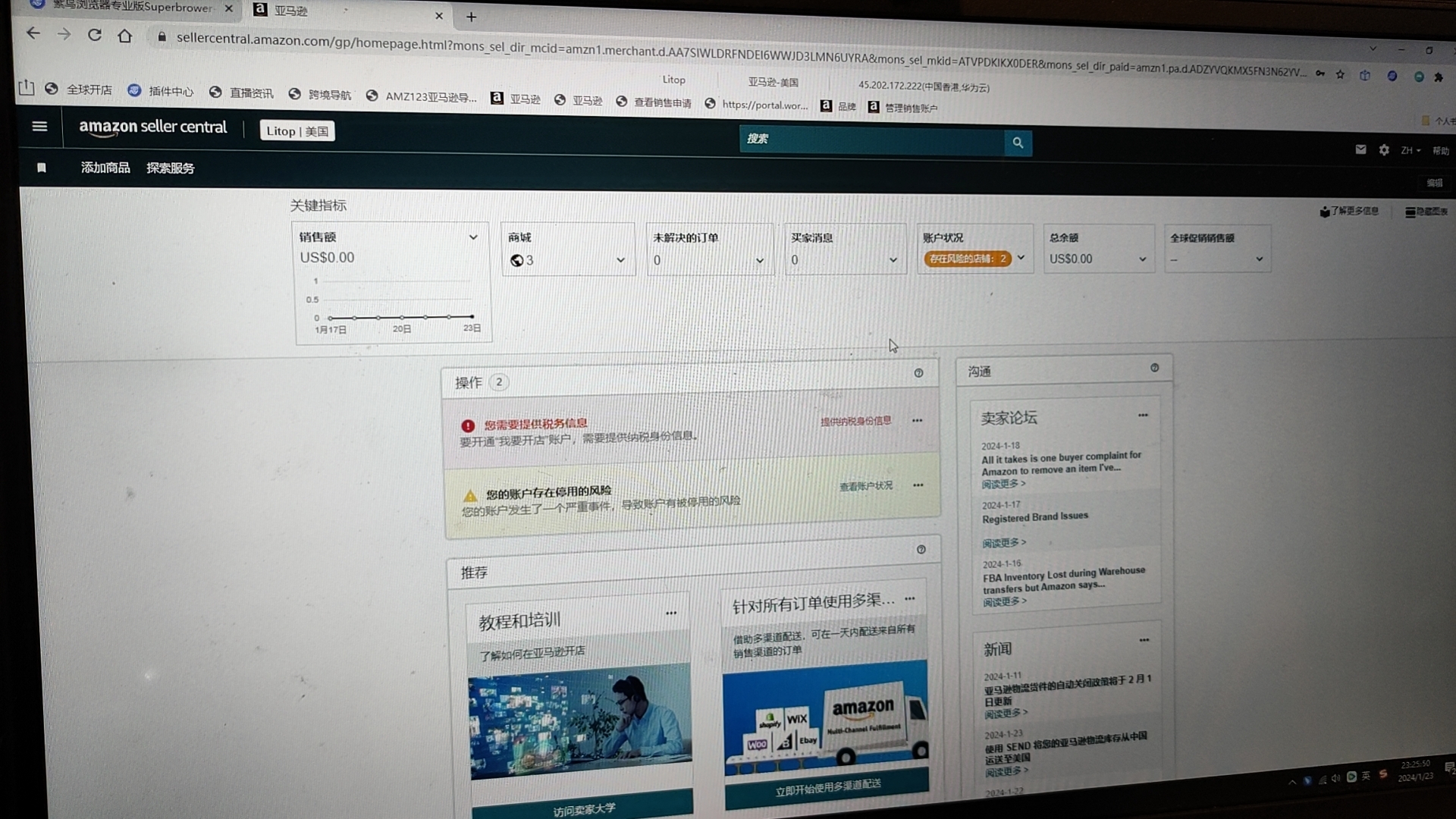
Task: Open help circle in 操作 panel
Action: click(x=918, y=373)
